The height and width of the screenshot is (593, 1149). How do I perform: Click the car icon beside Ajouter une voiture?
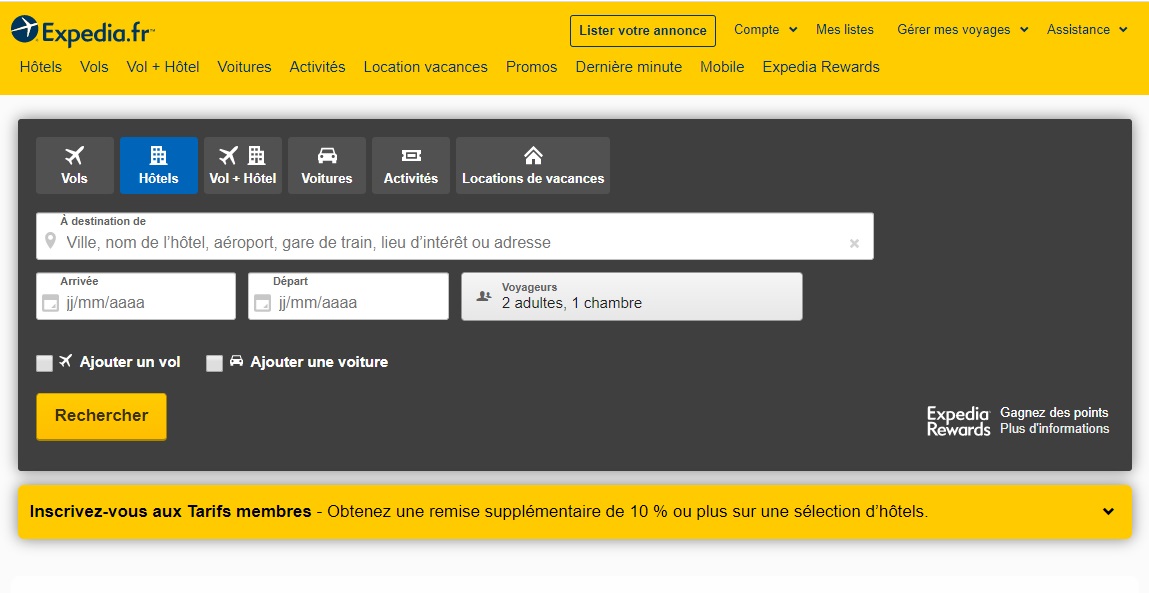[x=236, y=361]
